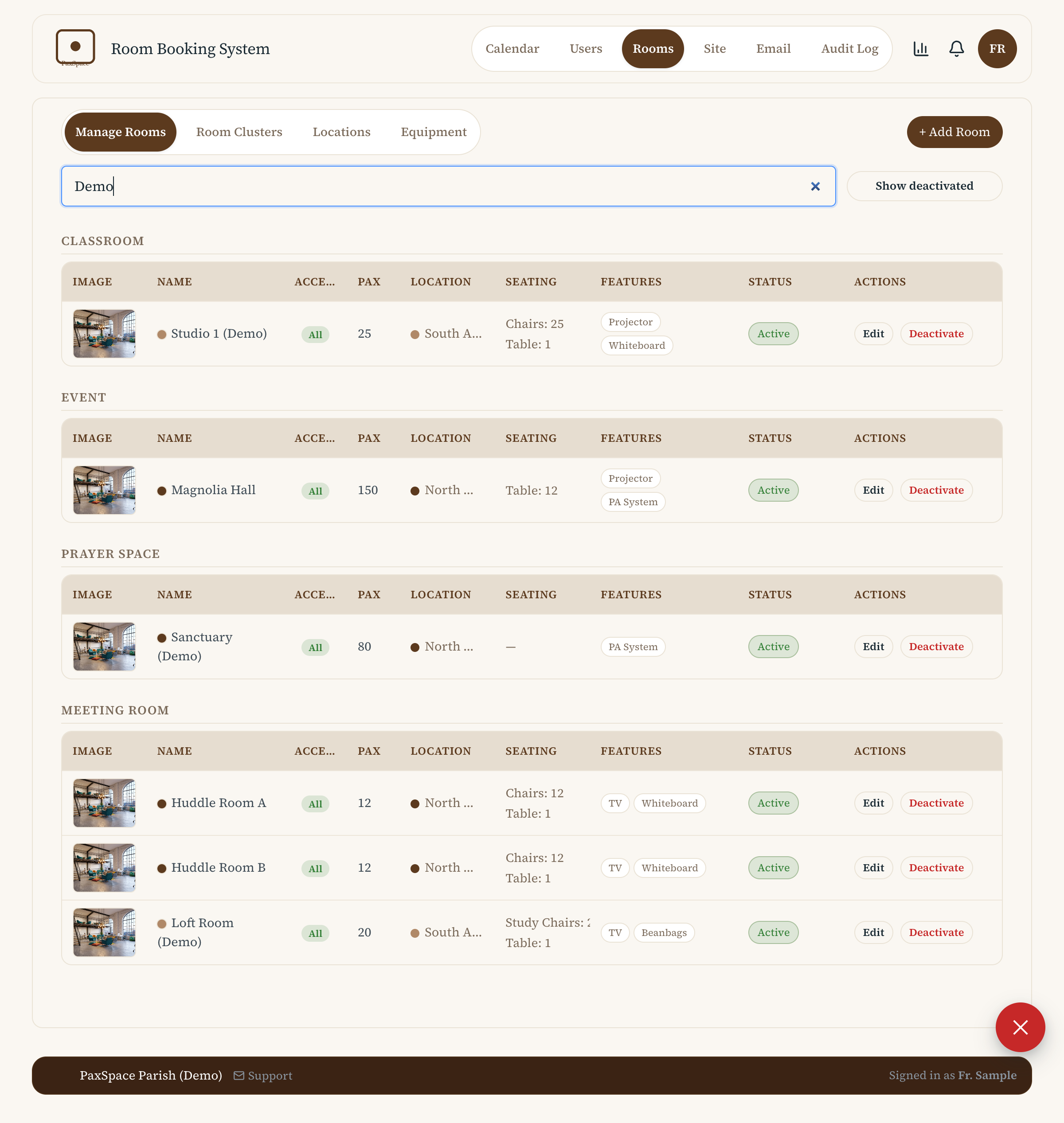Click the Support envelope link in footer
Image resolution: width=1064 pixels, height=1123 pixels.
[263, 1076]
